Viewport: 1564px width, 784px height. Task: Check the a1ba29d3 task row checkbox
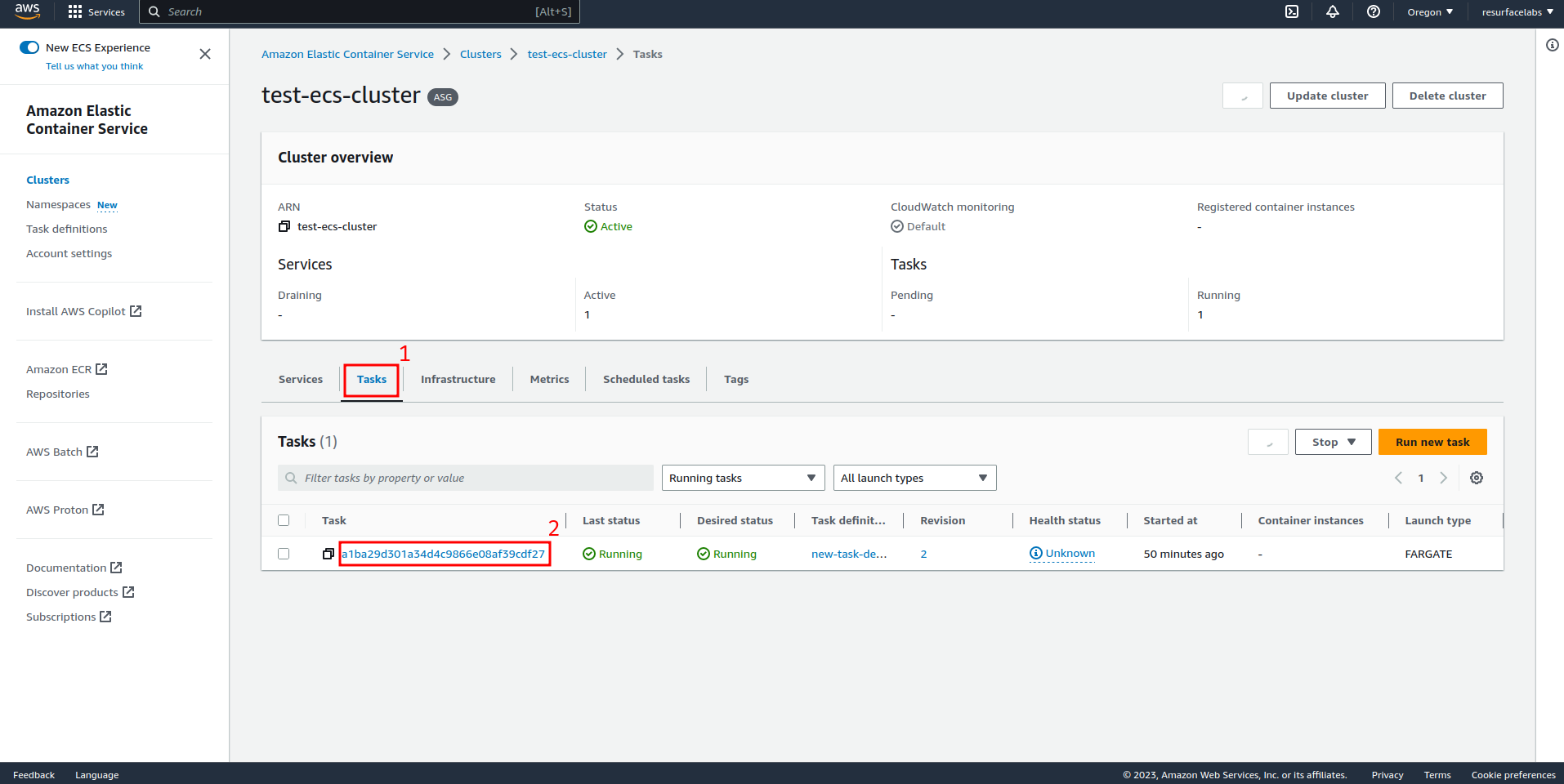pos(284,554)
